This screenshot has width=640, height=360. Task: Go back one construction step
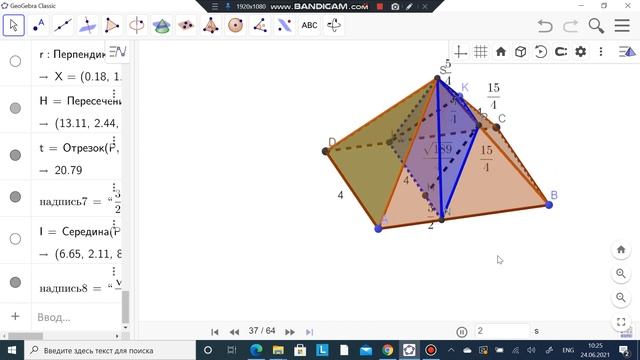point(234,332)
